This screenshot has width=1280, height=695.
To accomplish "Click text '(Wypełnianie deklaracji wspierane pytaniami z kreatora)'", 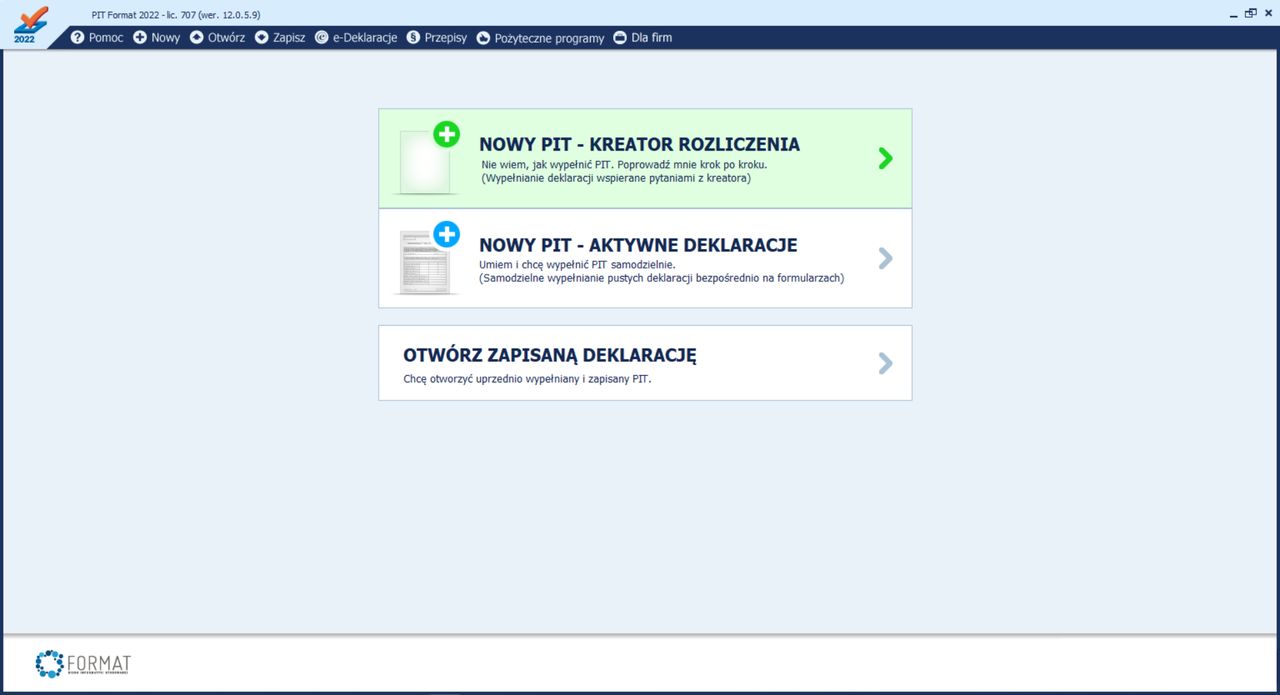I will click(x=616, y=178).
